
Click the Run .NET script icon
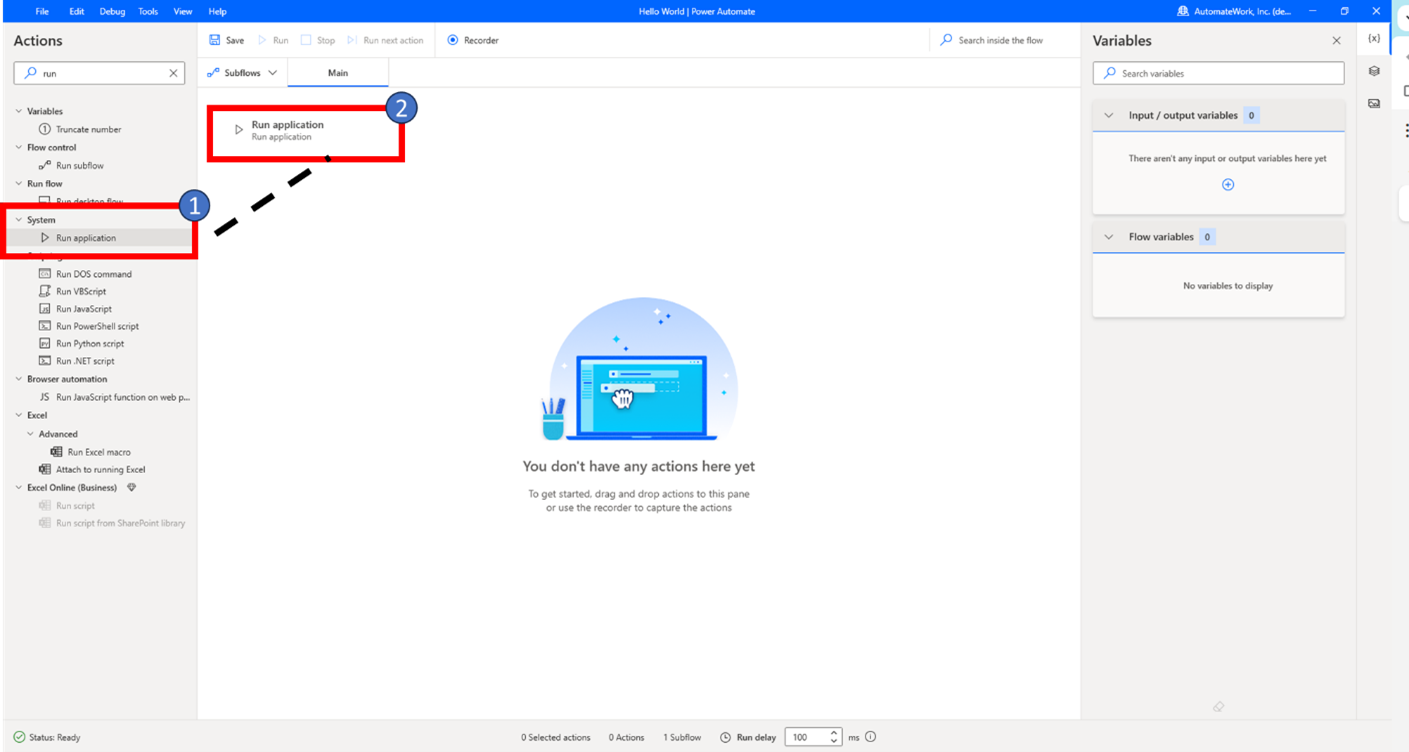click(44, 361)
